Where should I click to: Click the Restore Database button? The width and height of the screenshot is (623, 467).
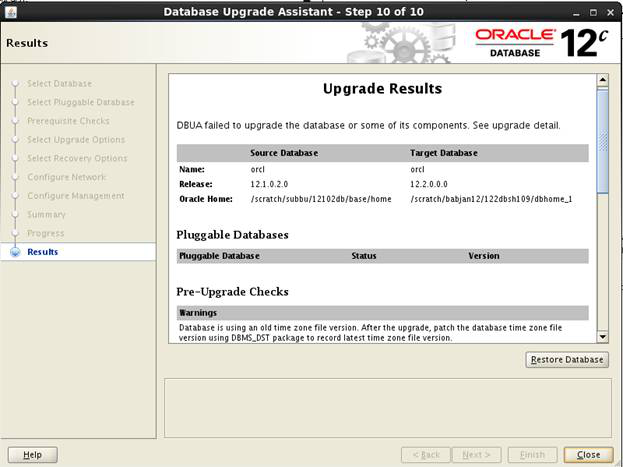(567, 360)
